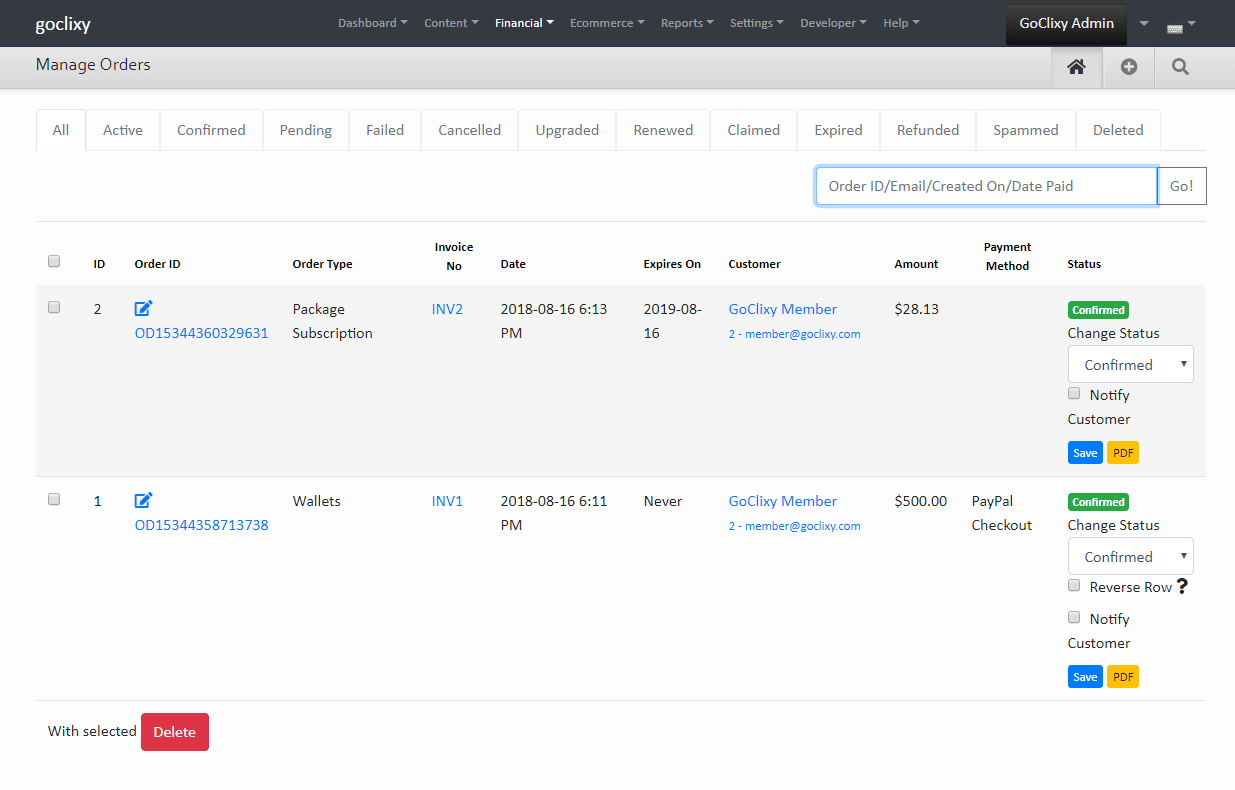The height and width of the screenshot is (790, 1235).
Task: Switch to the Confirmed tab
Action: (x=211, y=130)
